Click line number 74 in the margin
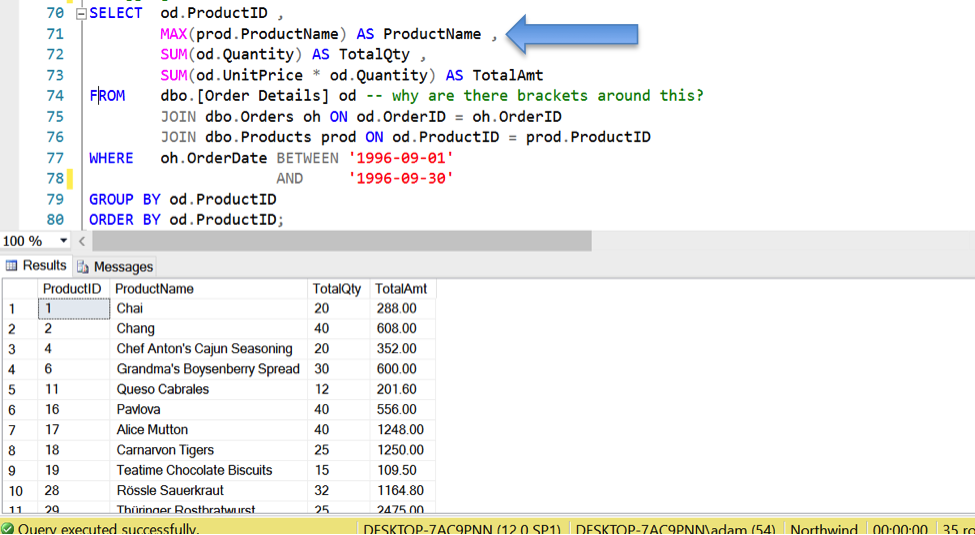Image resolution: width=975 pixels, height=535 pixels. [55, 96]
